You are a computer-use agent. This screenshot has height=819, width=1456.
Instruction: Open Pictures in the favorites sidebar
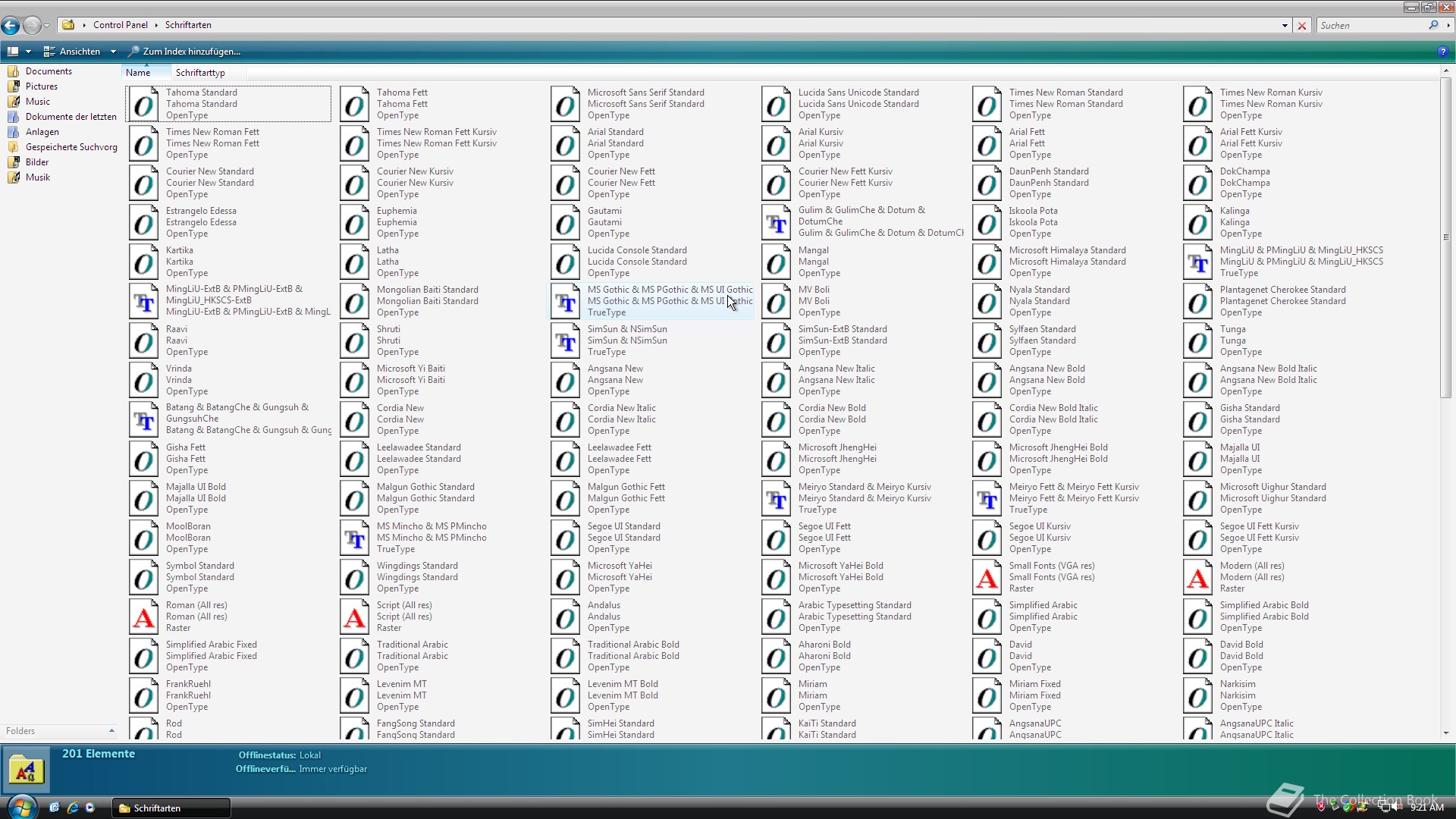[x=41, y=86]
